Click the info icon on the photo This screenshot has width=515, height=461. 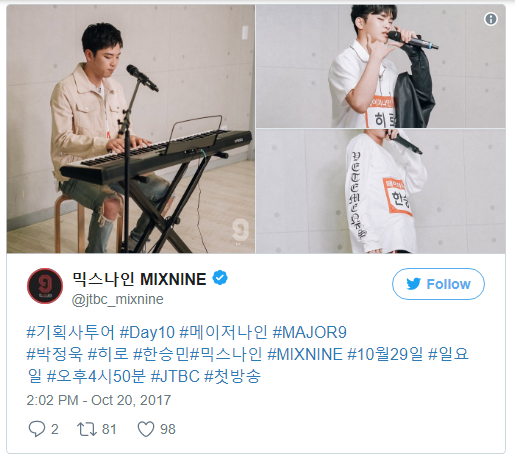[491, 19]
